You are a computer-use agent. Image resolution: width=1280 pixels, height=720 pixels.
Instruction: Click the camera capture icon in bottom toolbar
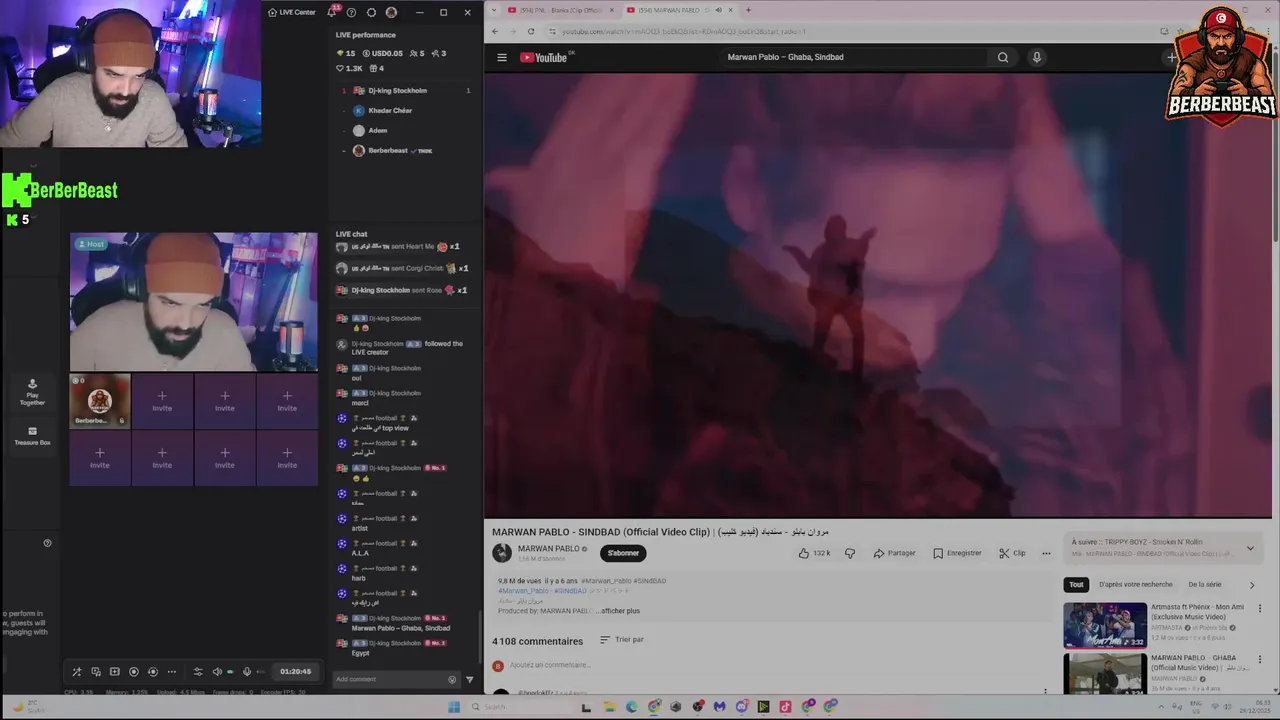pyautogui.click(x=152, y=672)
